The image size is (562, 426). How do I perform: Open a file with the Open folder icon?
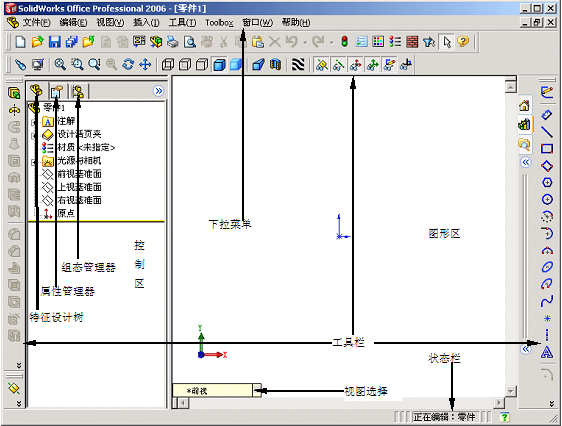click(37, 42)
